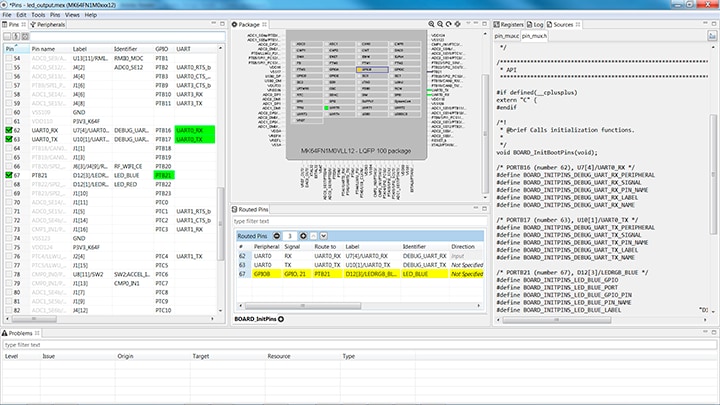Screen dimensions: 720x405
Task: Open the Registers tab
Action: click(x=512, y=23)
